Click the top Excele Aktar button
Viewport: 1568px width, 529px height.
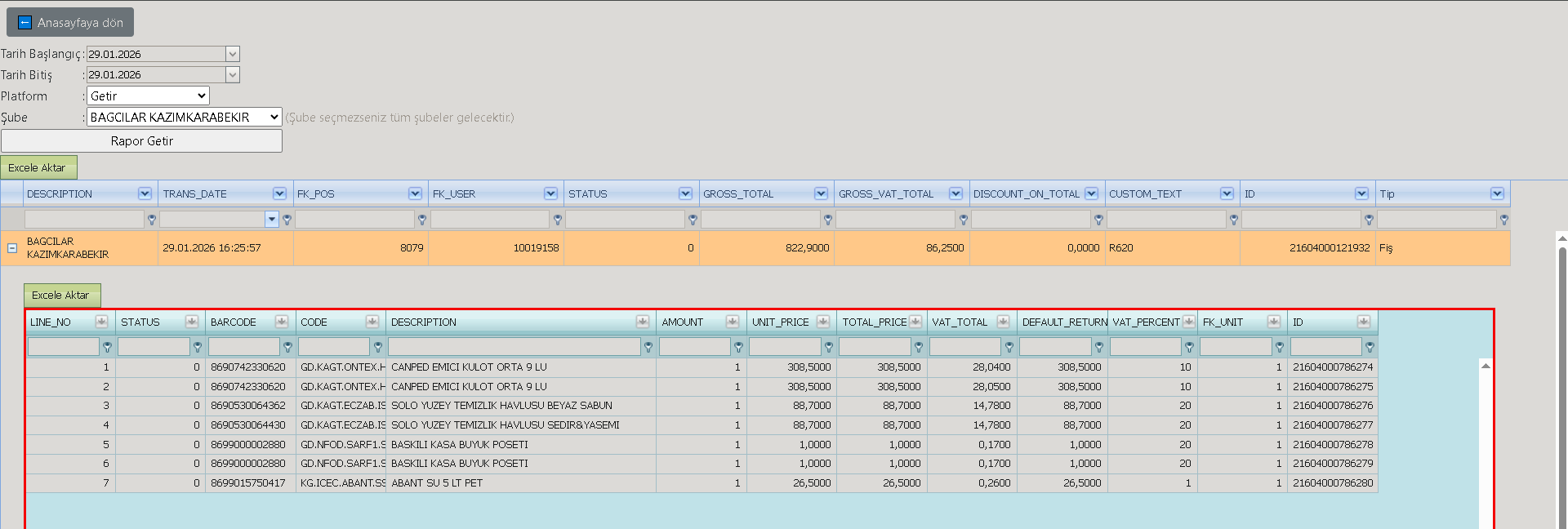[x=38, y=167]
